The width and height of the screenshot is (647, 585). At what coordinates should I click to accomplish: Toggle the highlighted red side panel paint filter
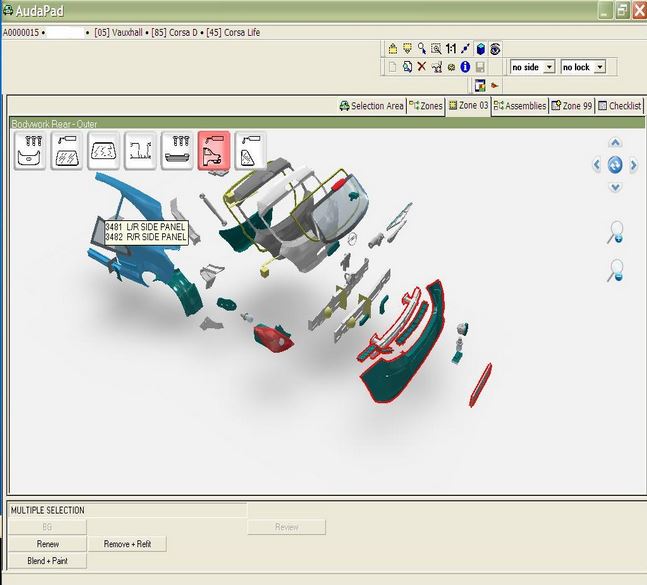coord(214,150)
